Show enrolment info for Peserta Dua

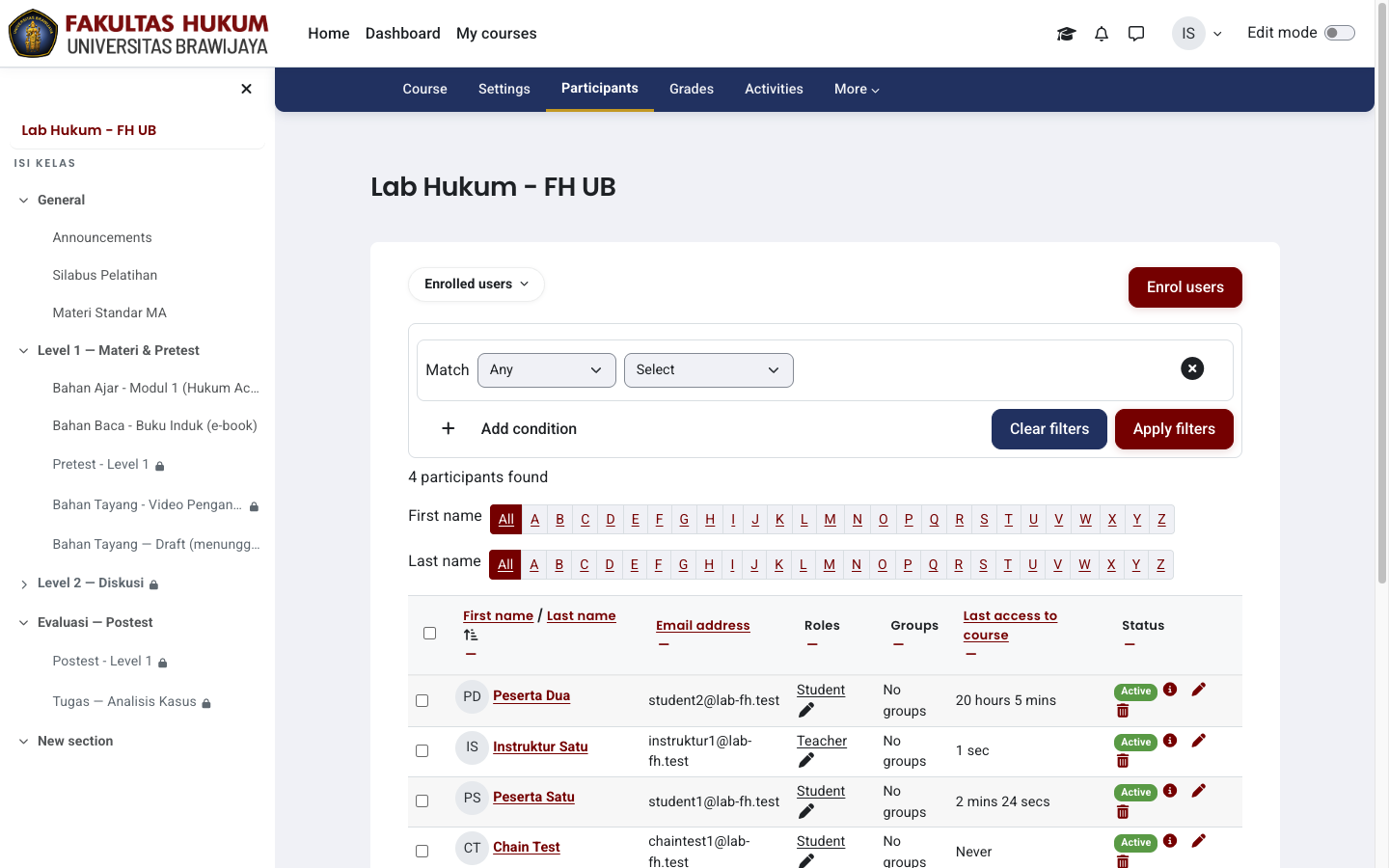1170,690
